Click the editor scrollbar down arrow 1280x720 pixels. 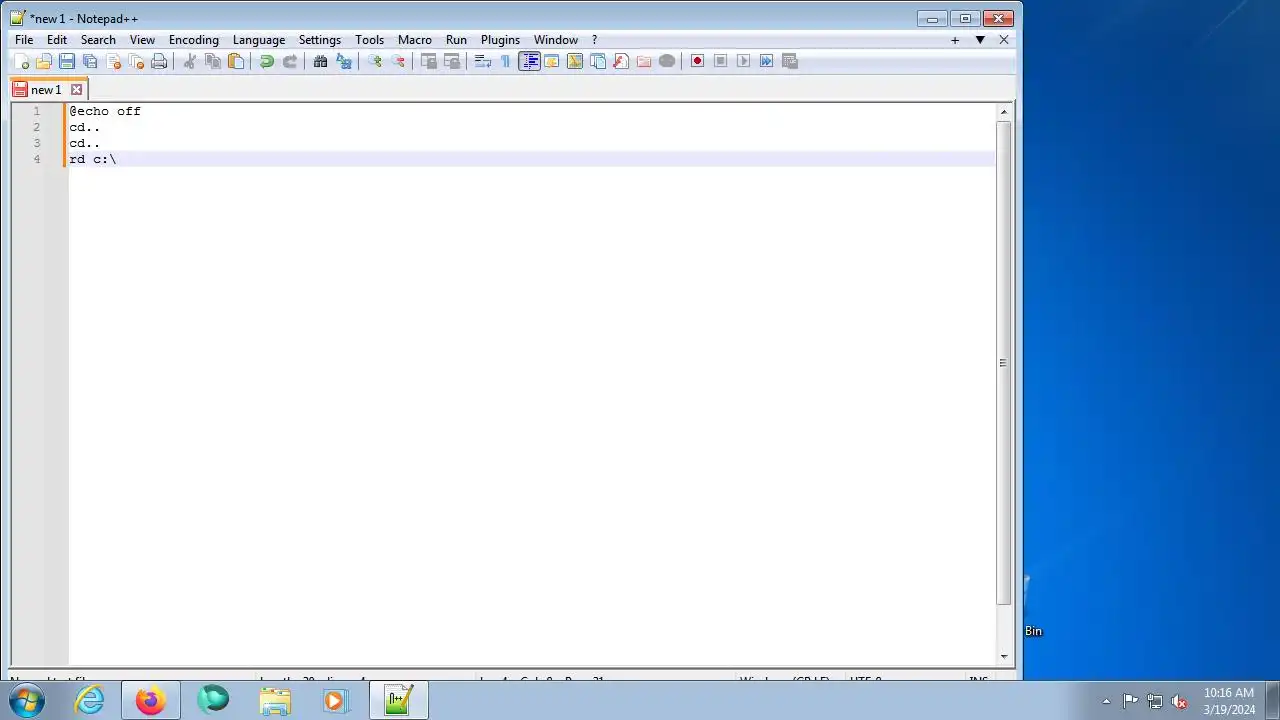coord(1004,657)
